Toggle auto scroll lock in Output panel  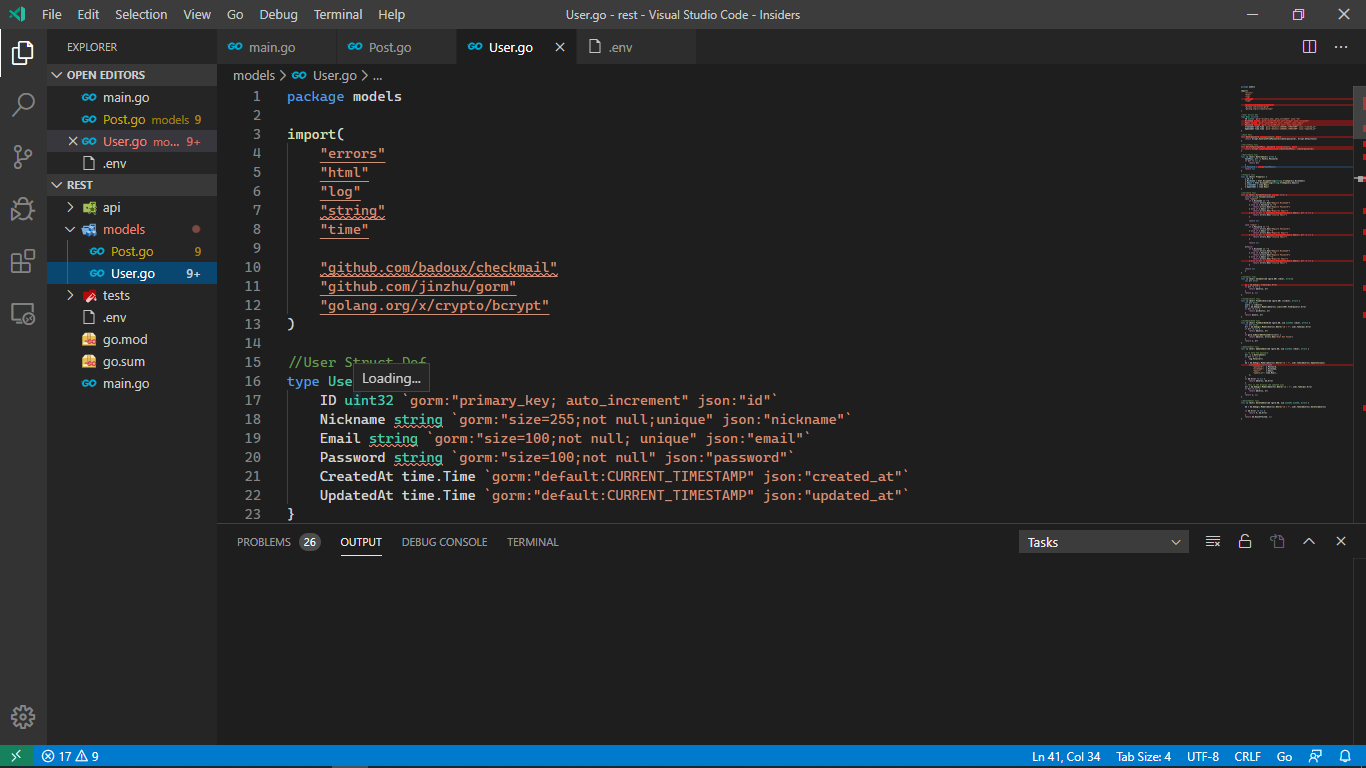pyautogui.click(x=1245, y=541)
